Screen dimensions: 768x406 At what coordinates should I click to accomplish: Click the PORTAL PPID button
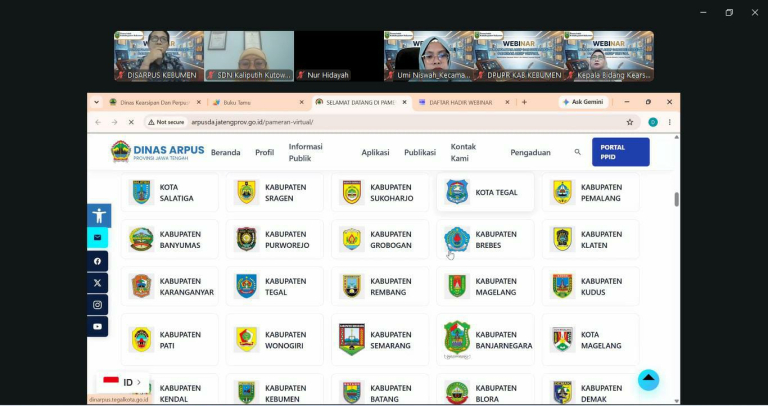tap(621, 152)
